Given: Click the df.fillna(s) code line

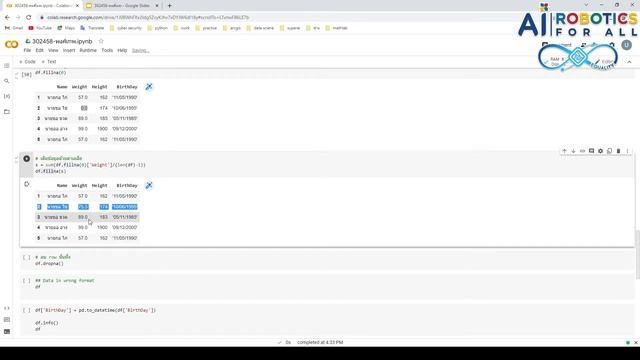Looking at the screenshot, I should (50, 171).
